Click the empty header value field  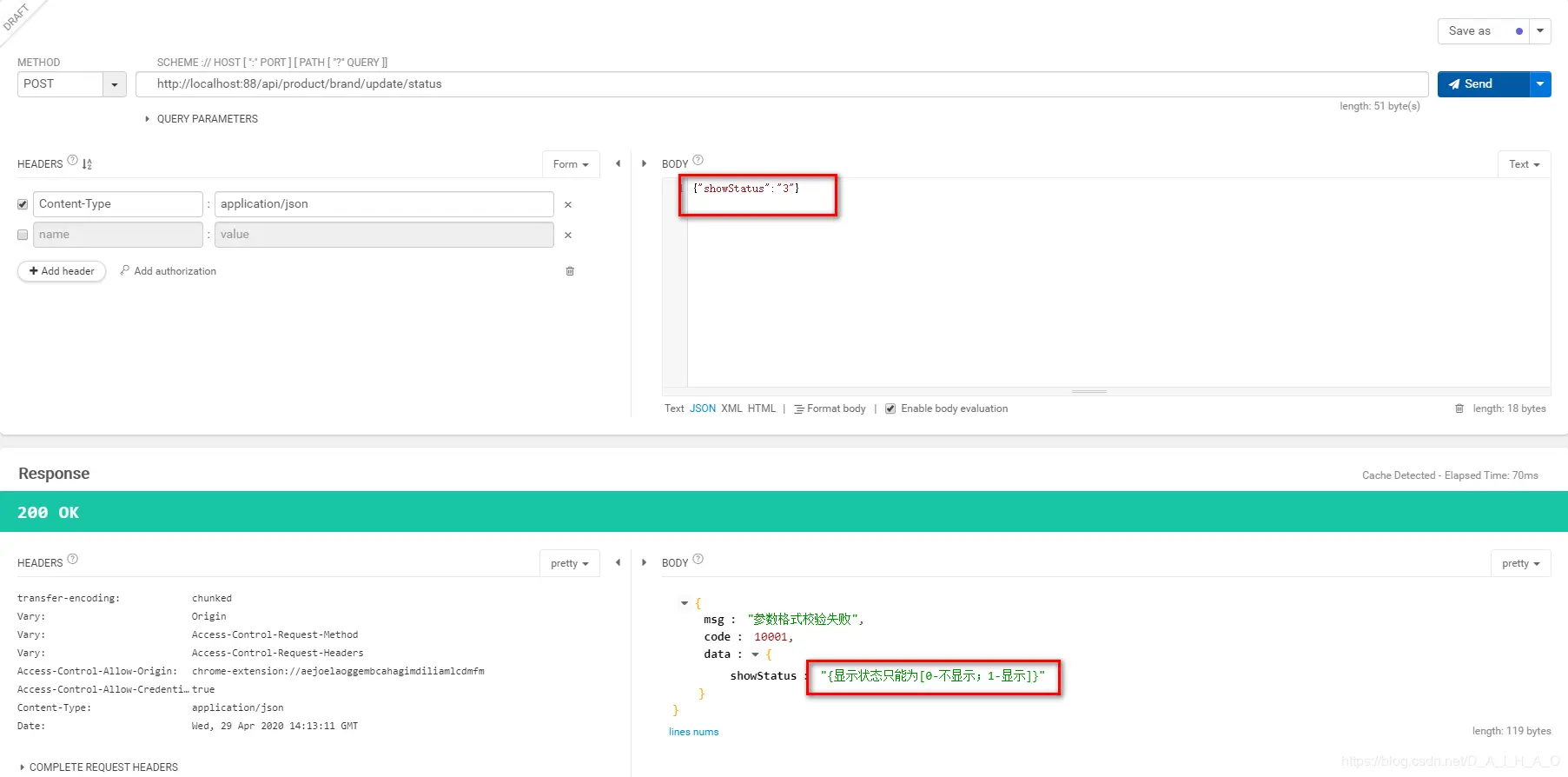384,235
